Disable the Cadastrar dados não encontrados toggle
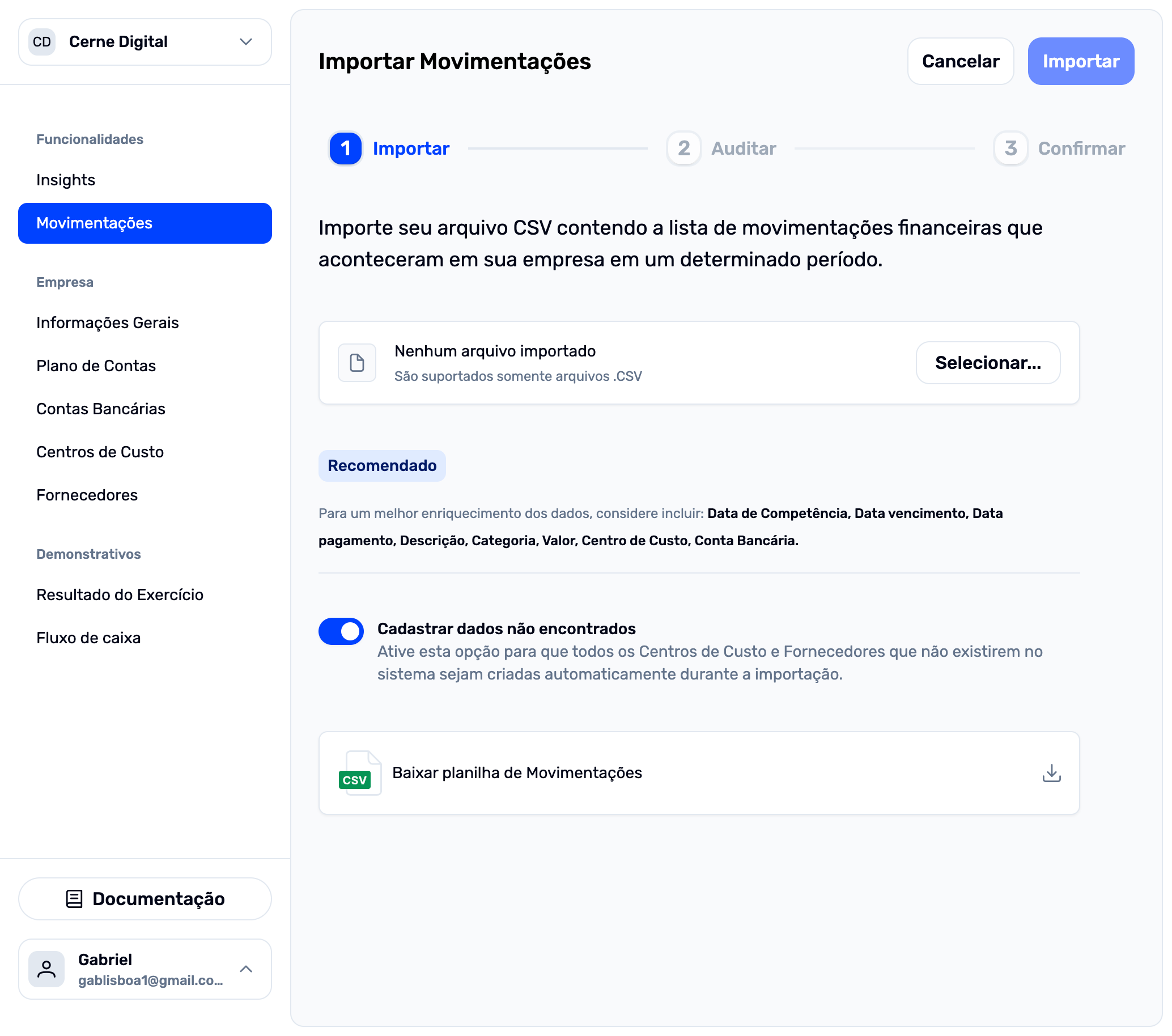Image resolution: width=1172 pixels, height=1036 pixels. click(341, 631)
